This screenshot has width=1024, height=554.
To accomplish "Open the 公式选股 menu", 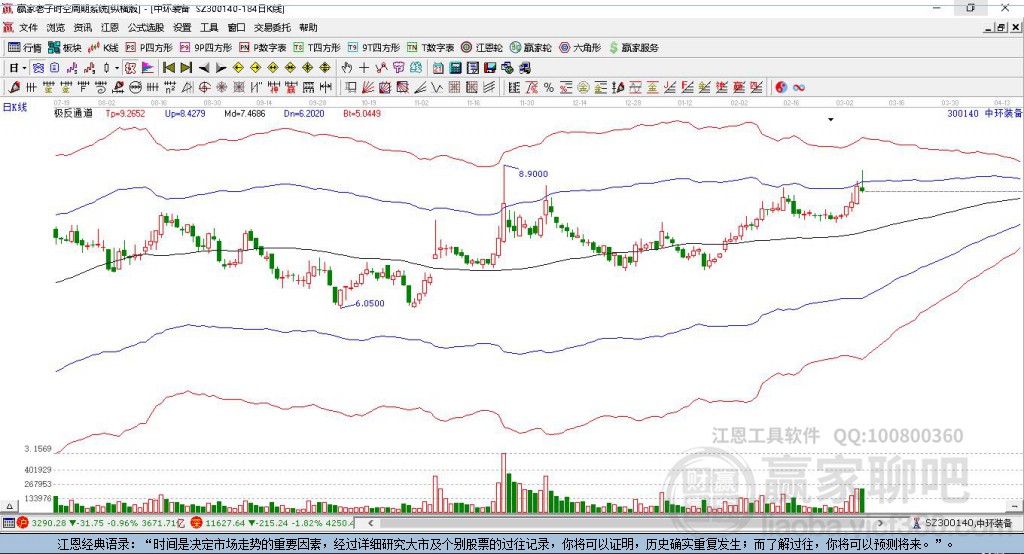I will 146,27.
